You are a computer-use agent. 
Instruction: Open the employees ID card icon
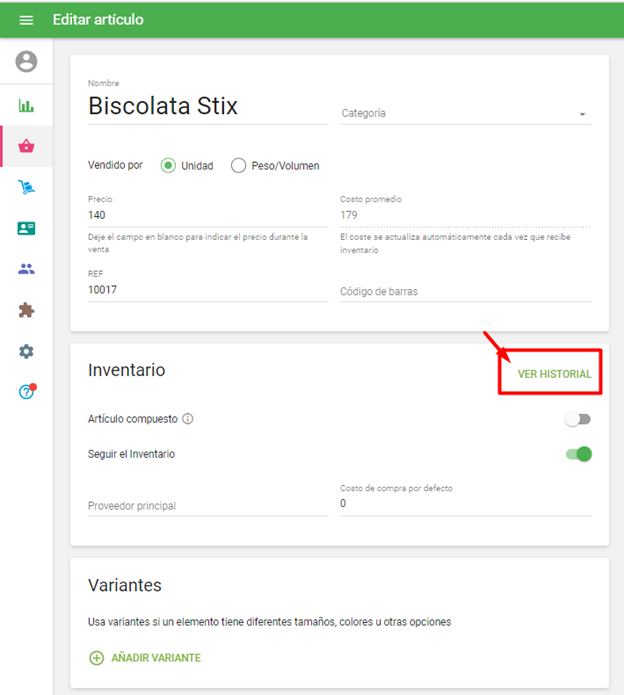[x=26, y=228]
